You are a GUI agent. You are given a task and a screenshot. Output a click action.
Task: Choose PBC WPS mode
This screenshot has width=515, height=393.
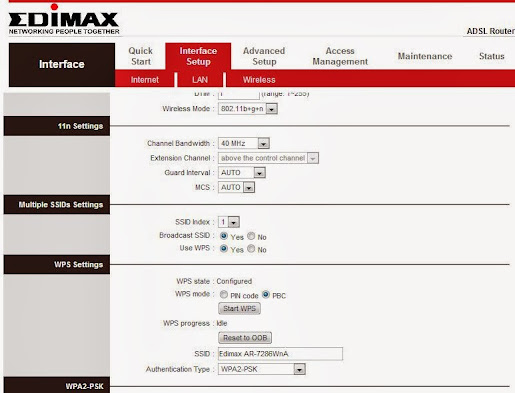(266, 295)
